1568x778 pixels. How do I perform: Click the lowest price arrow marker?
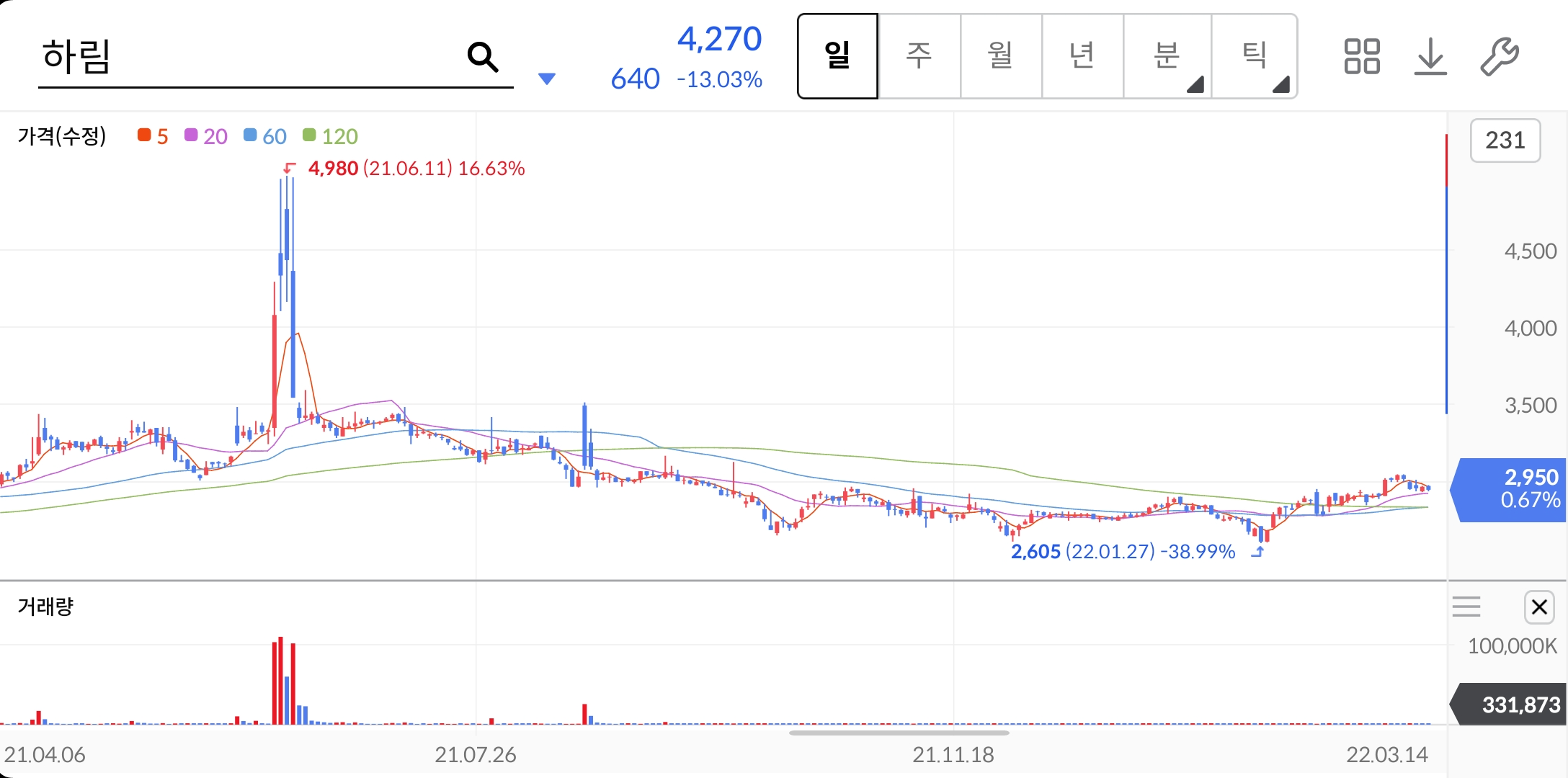pos(1257,552)
